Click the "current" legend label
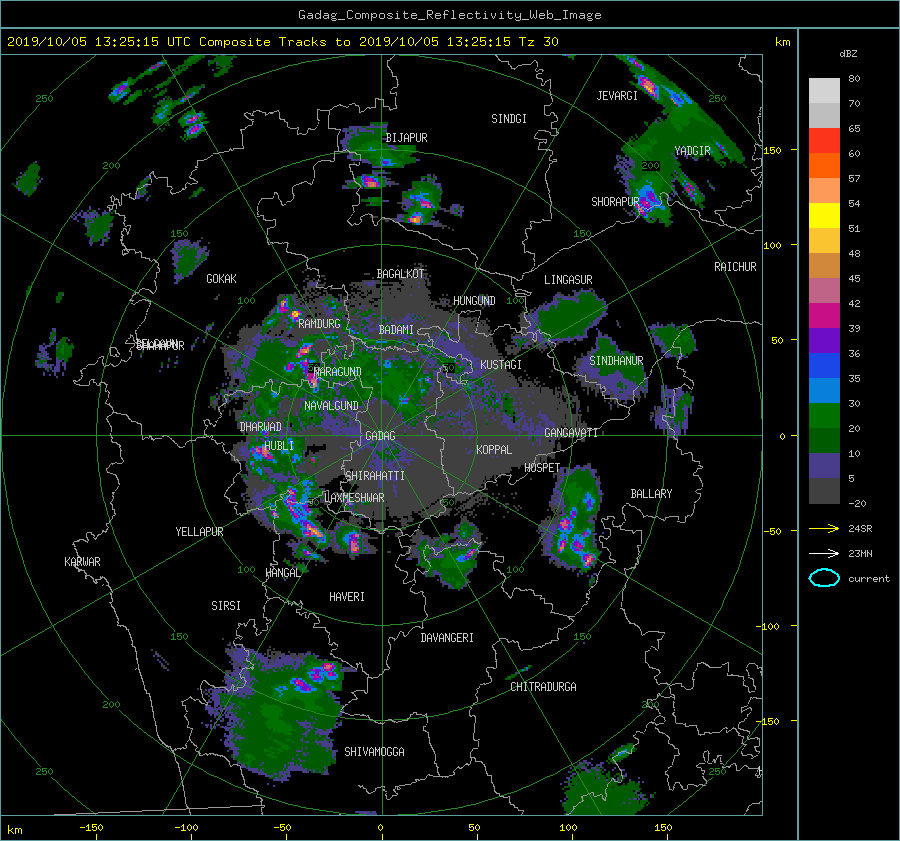The width and height of the screenshot is (900, 841). click(x=869, y=579)
